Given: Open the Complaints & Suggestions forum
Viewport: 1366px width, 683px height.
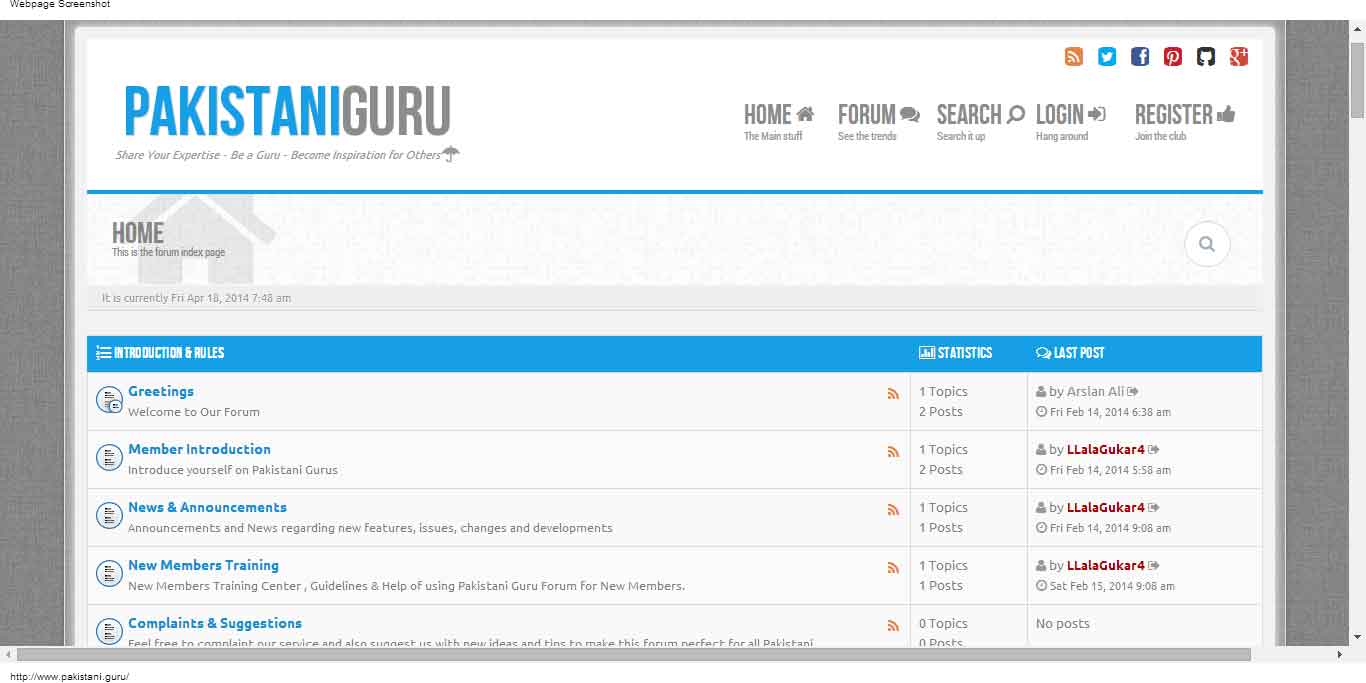Looking at the screenshot, I should (215, 623).
